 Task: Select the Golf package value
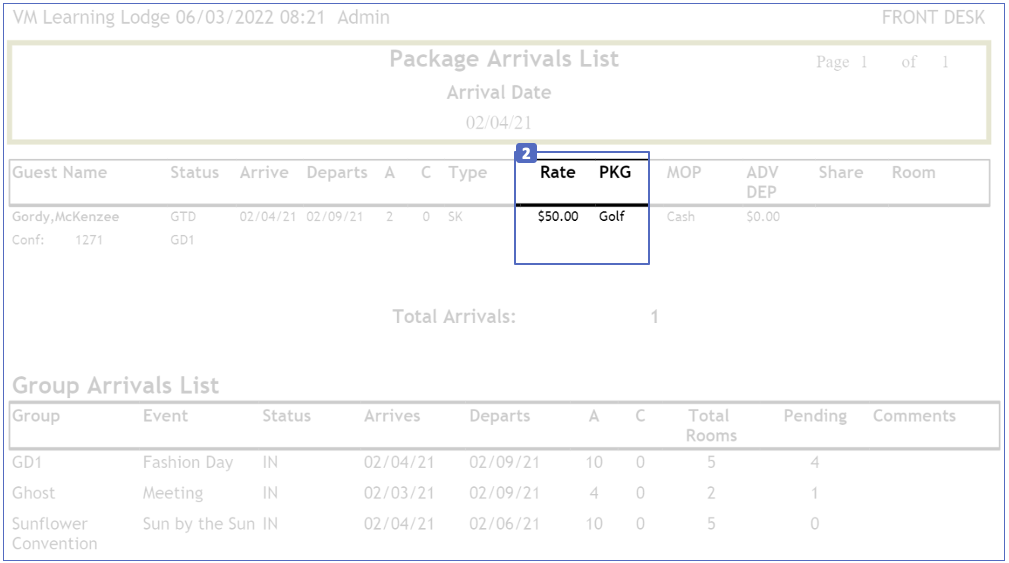coord(612,216)
